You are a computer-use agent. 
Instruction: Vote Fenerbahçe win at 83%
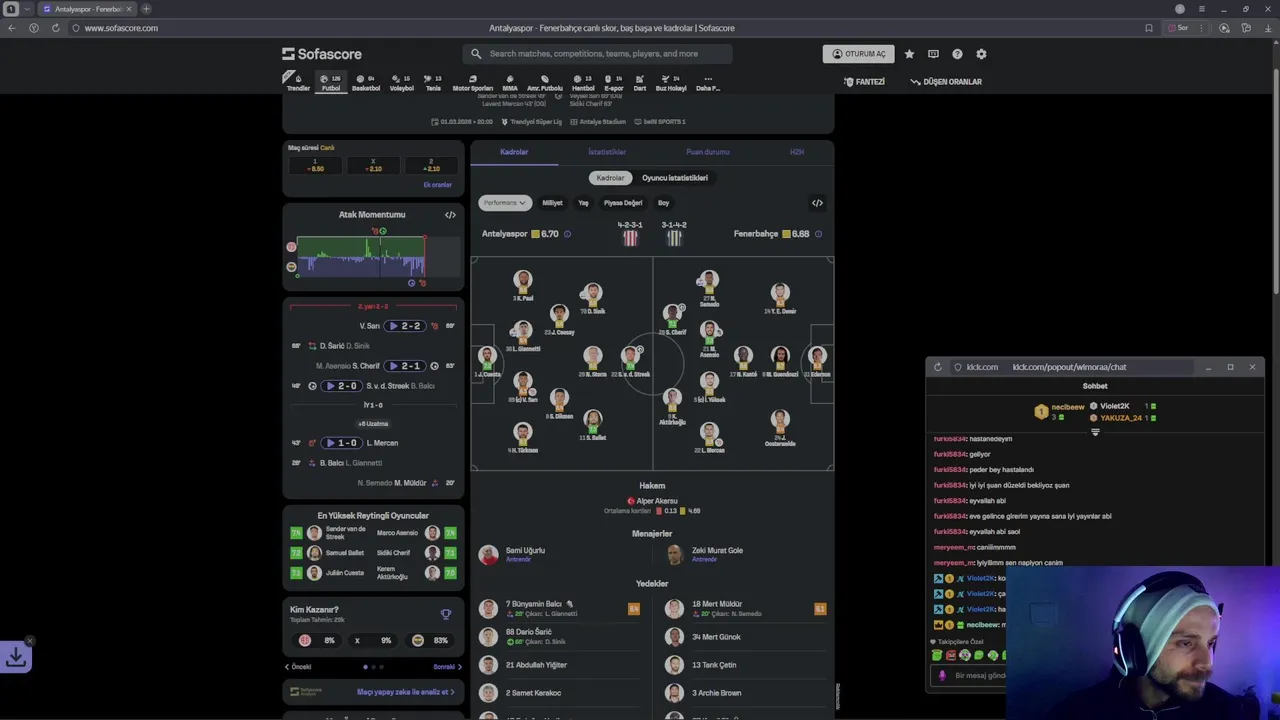430,640
